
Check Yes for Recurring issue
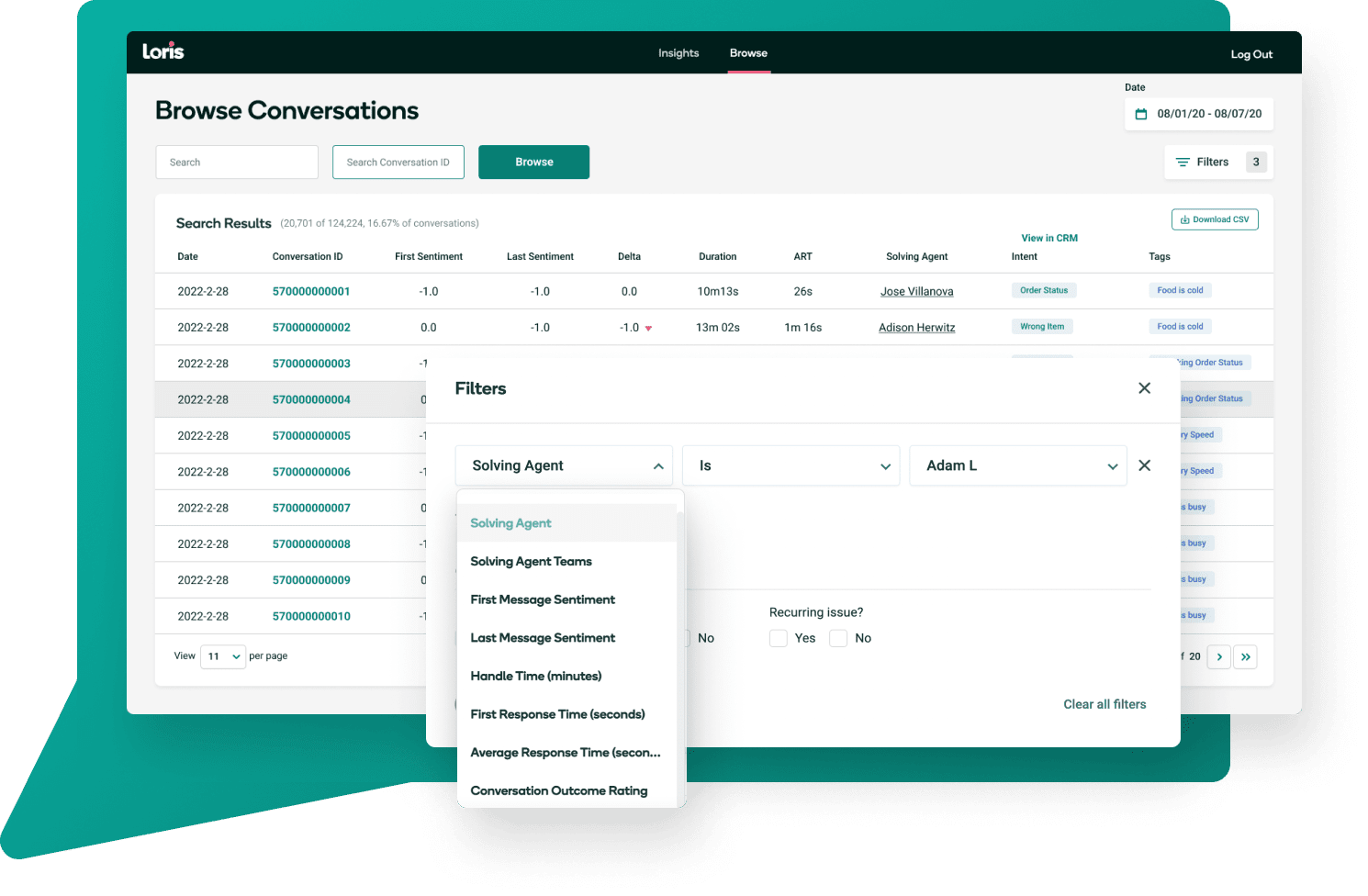click(779, 638)
